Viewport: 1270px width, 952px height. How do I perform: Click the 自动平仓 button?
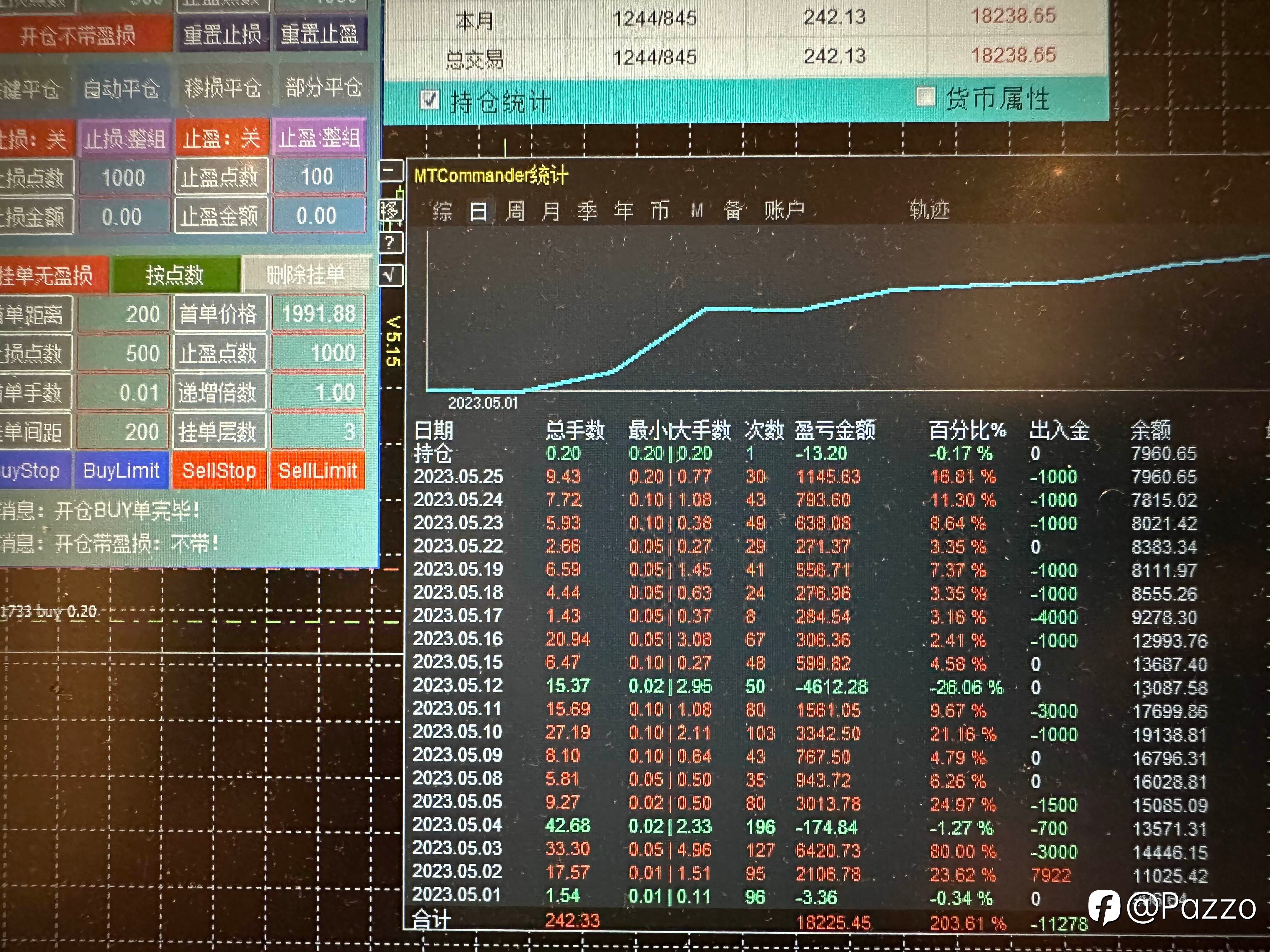click(x=122, y=88)
